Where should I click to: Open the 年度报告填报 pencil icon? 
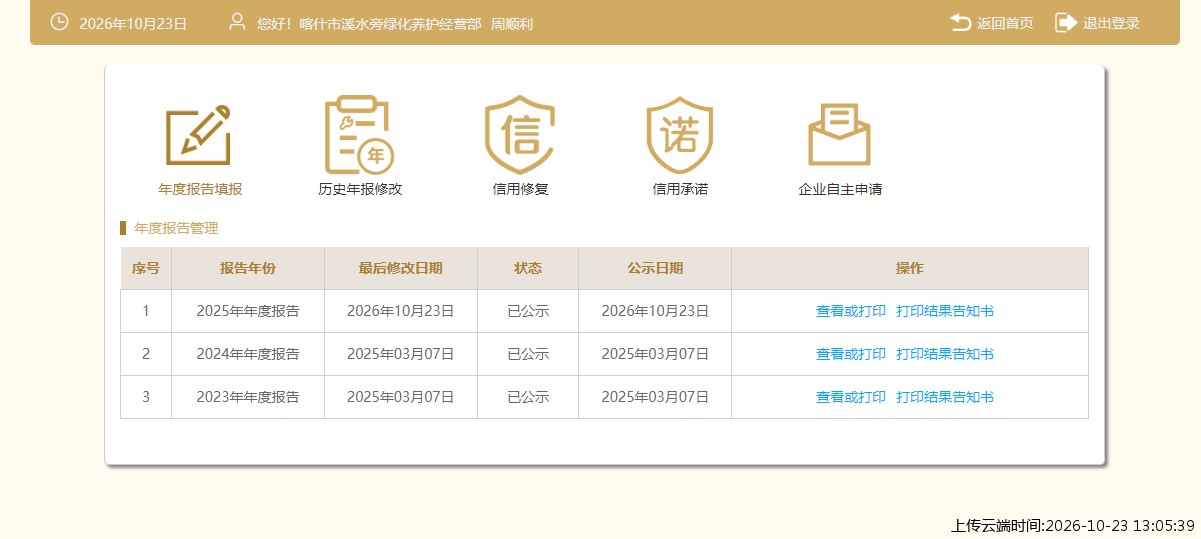[x=199, y=134]
